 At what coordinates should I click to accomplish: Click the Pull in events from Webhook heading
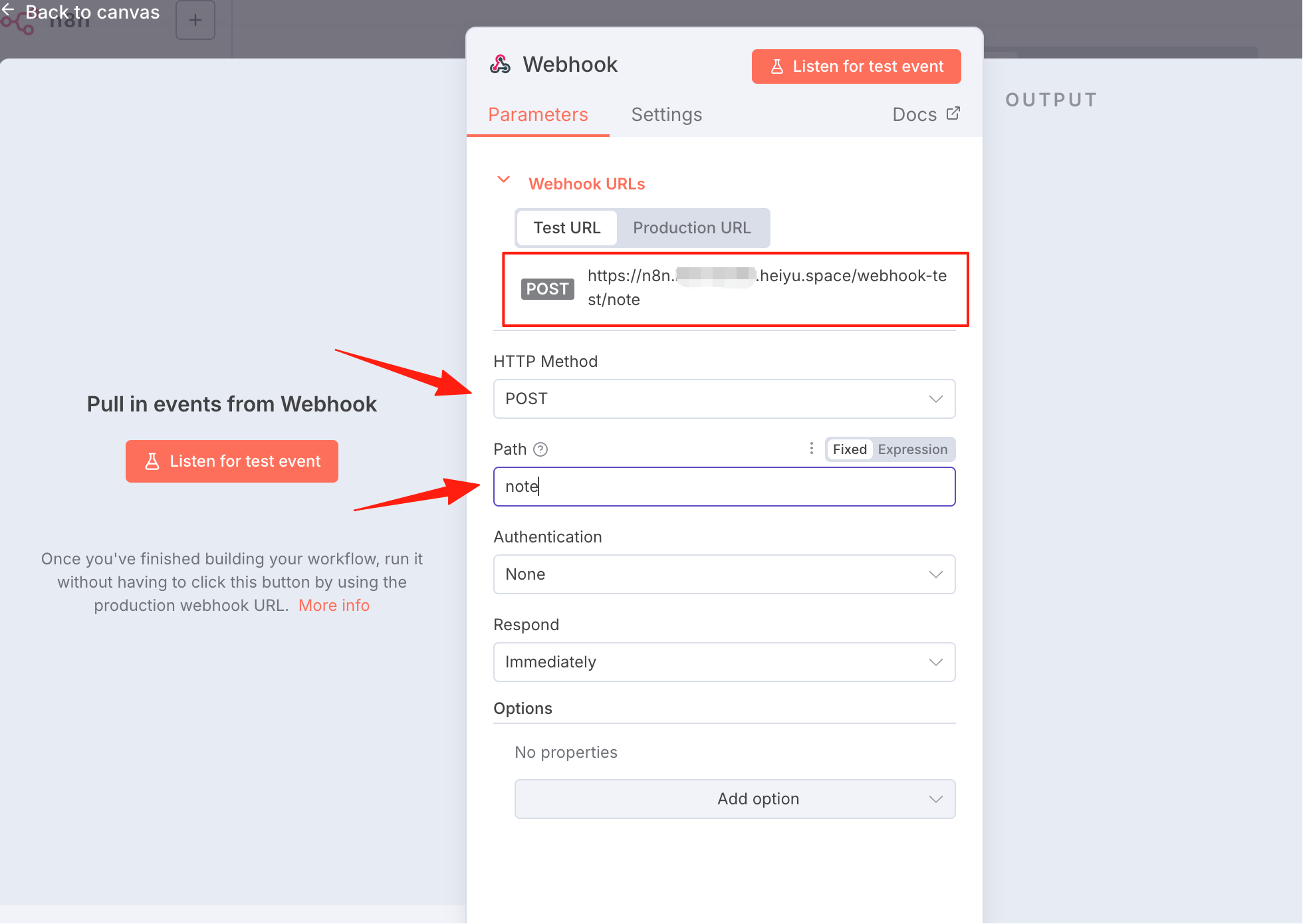232,404
